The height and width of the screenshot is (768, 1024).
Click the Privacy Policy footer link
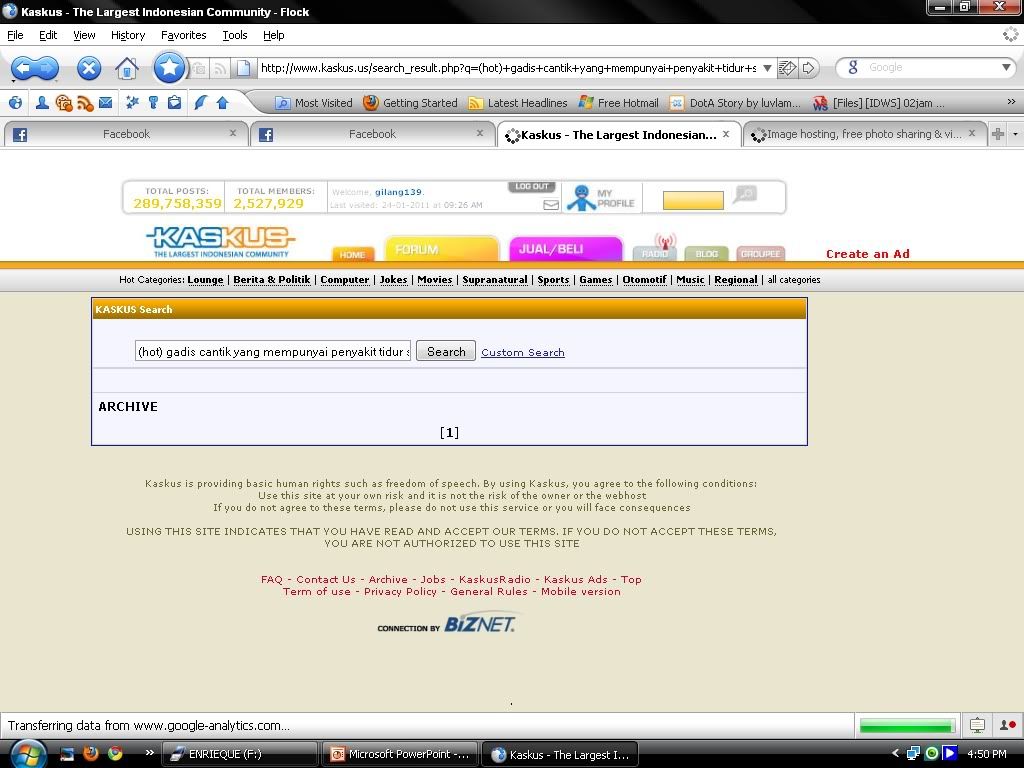[x=400, y=592]
